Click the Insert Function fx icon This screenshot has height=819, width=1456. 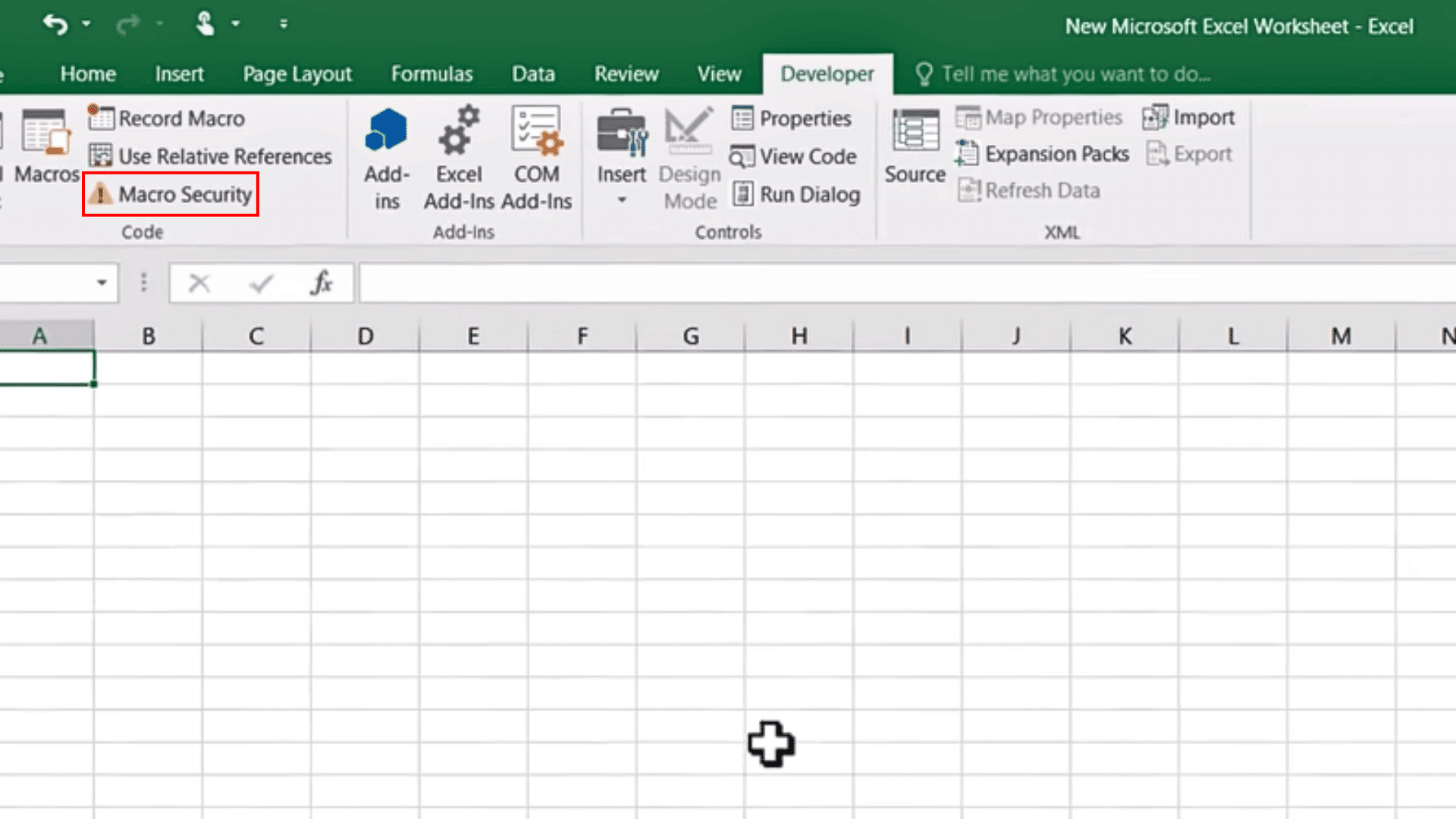(322, 283)
